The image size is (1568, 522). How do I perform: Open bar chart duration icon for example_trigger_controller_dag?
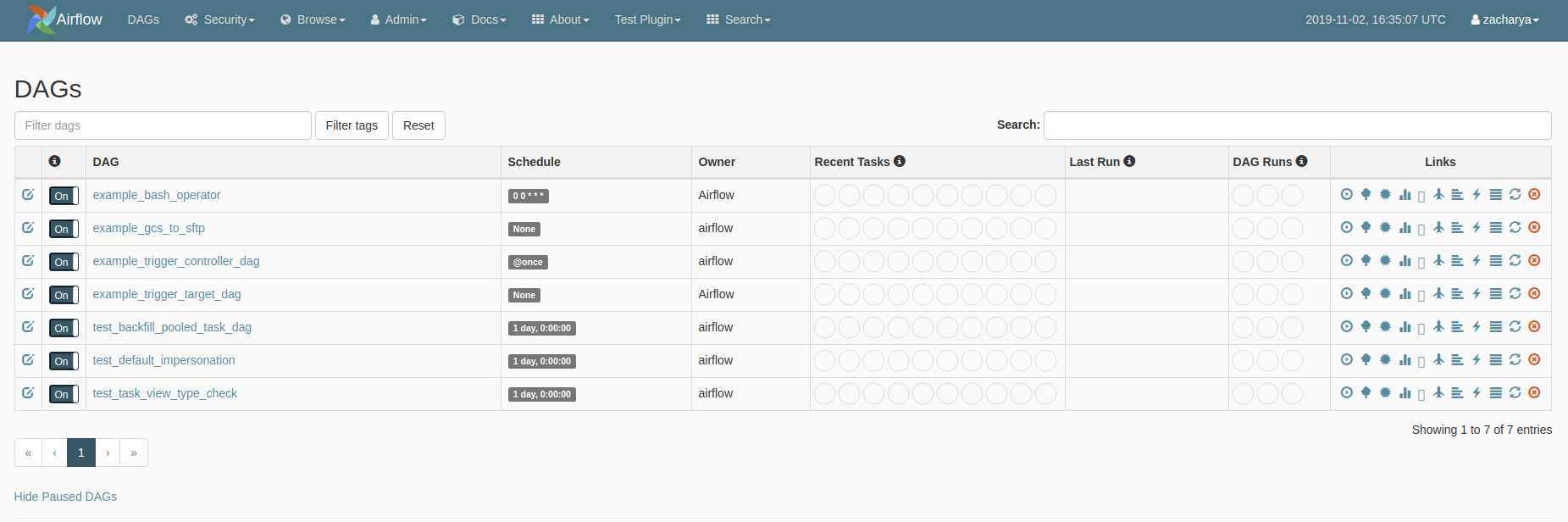1405,261
